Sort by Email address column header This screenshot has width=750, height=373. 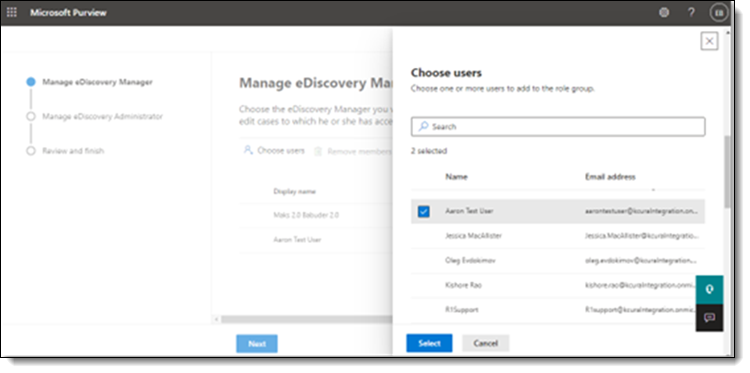(610, 176)
